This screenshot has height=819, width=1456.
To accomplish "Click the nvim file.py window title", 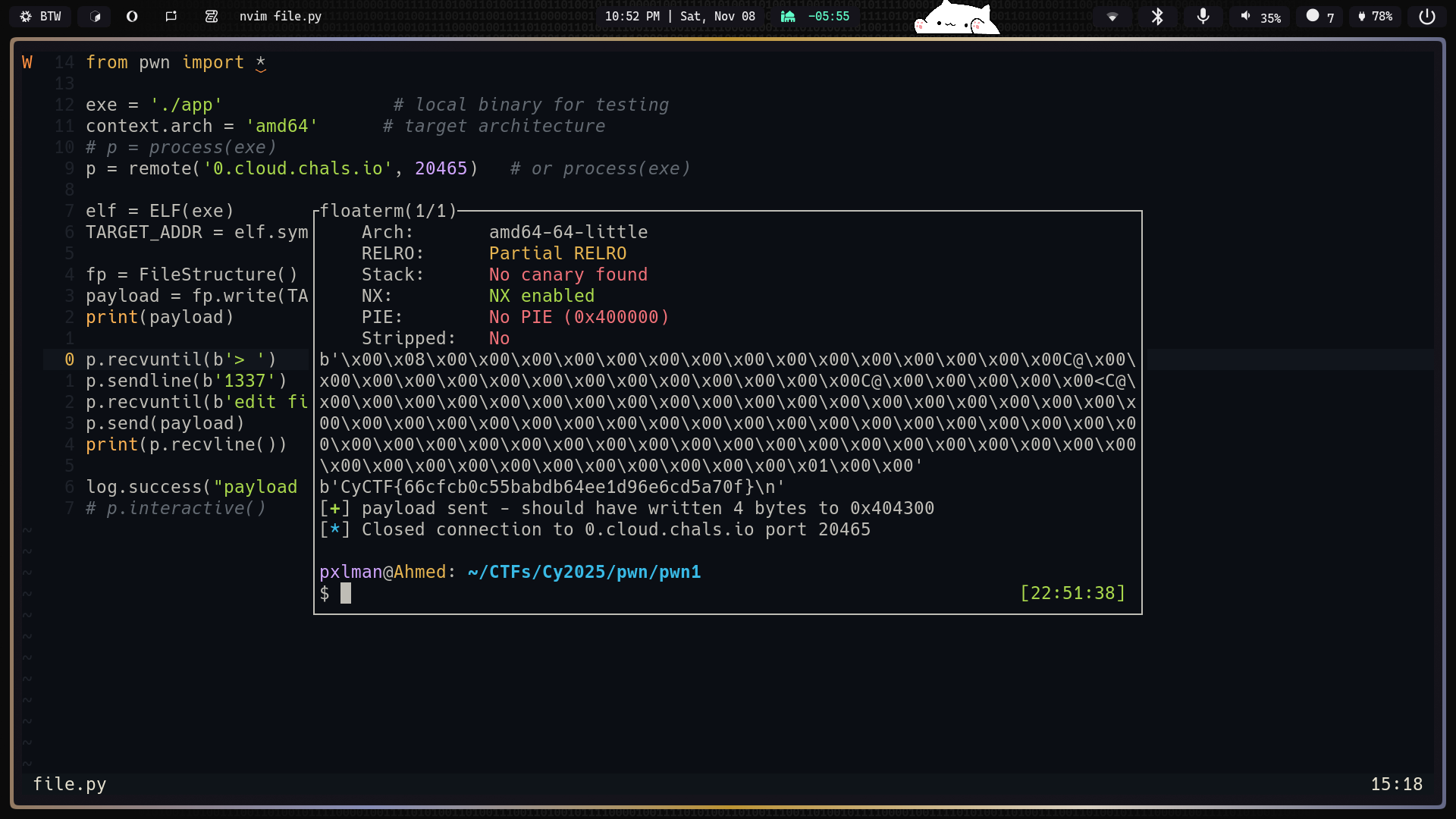I will pyautogui.click(x=280, y=16).
